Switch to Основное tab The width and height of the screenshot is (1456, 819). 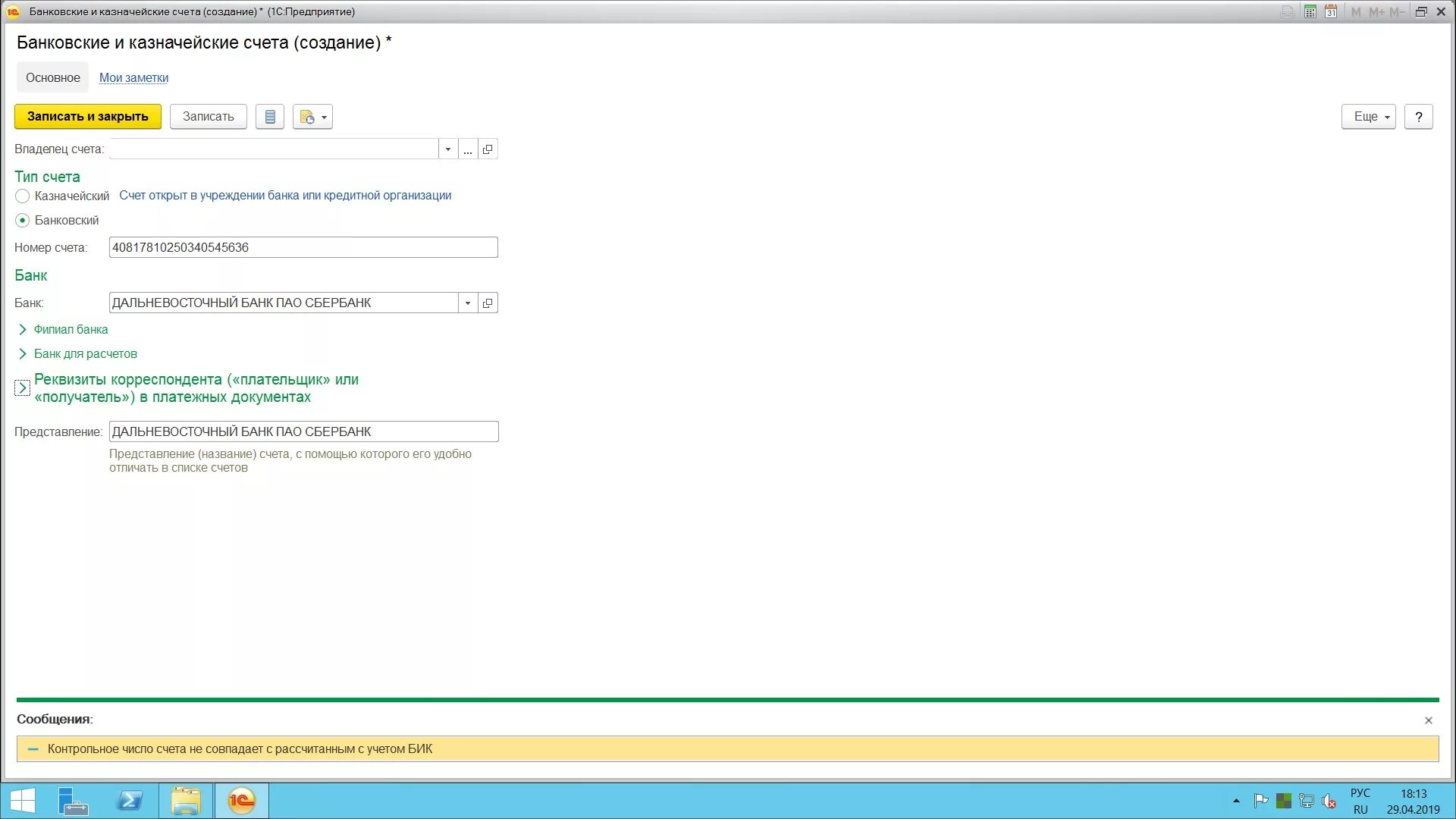point(52,78)
